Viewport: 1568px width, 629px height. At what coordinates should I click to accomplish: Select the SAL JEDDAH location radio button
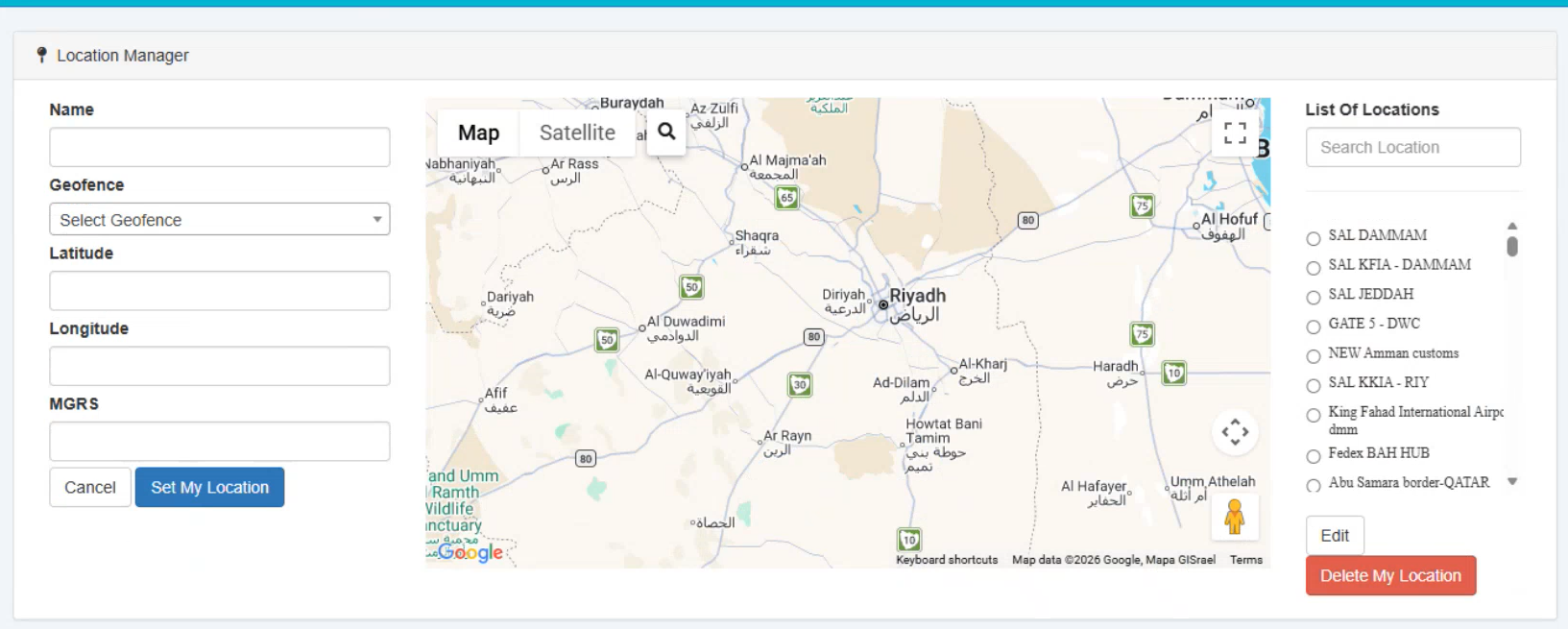(x=1314, y=297)
